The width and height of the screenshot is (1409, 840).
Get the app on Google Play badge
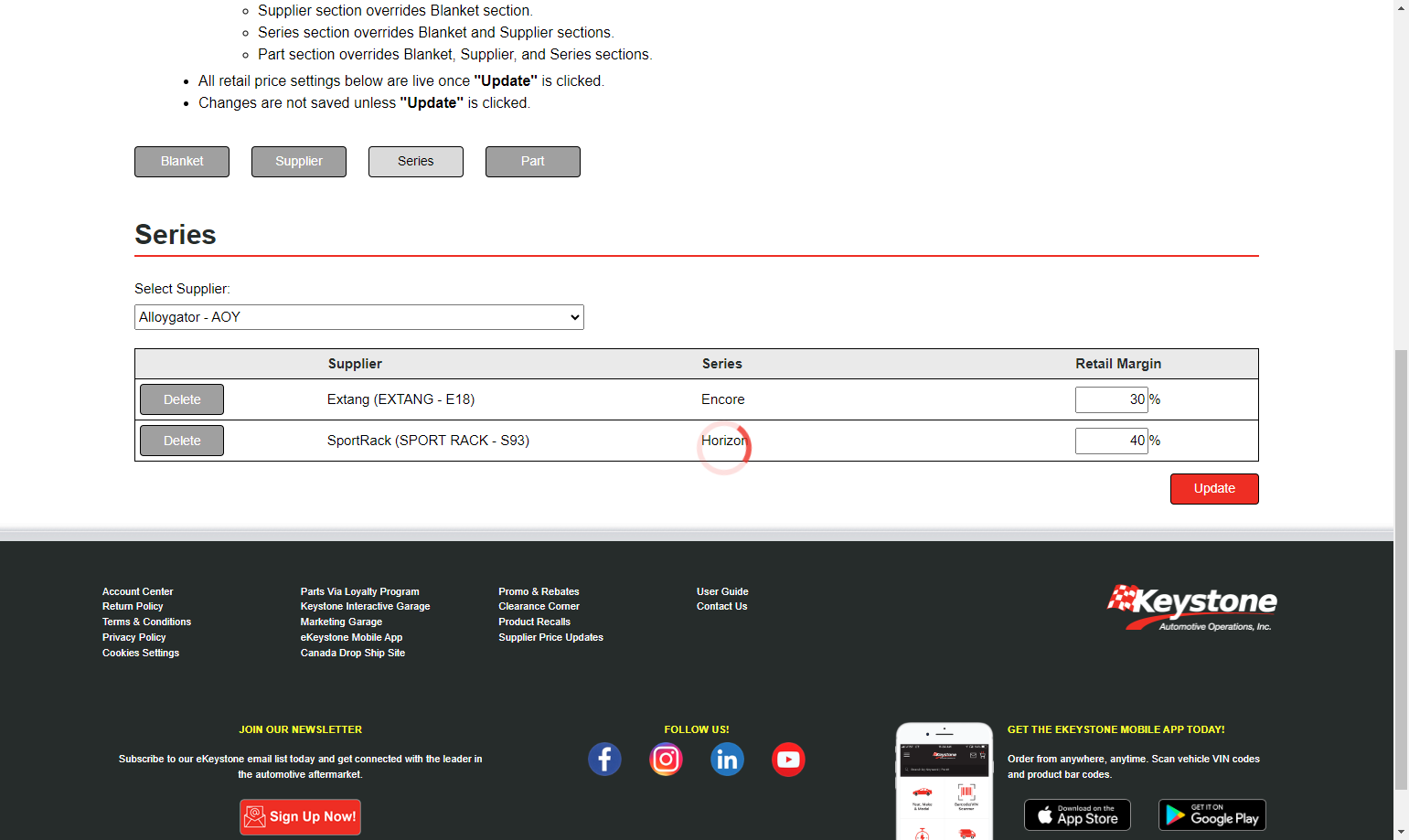[1212, 815]
